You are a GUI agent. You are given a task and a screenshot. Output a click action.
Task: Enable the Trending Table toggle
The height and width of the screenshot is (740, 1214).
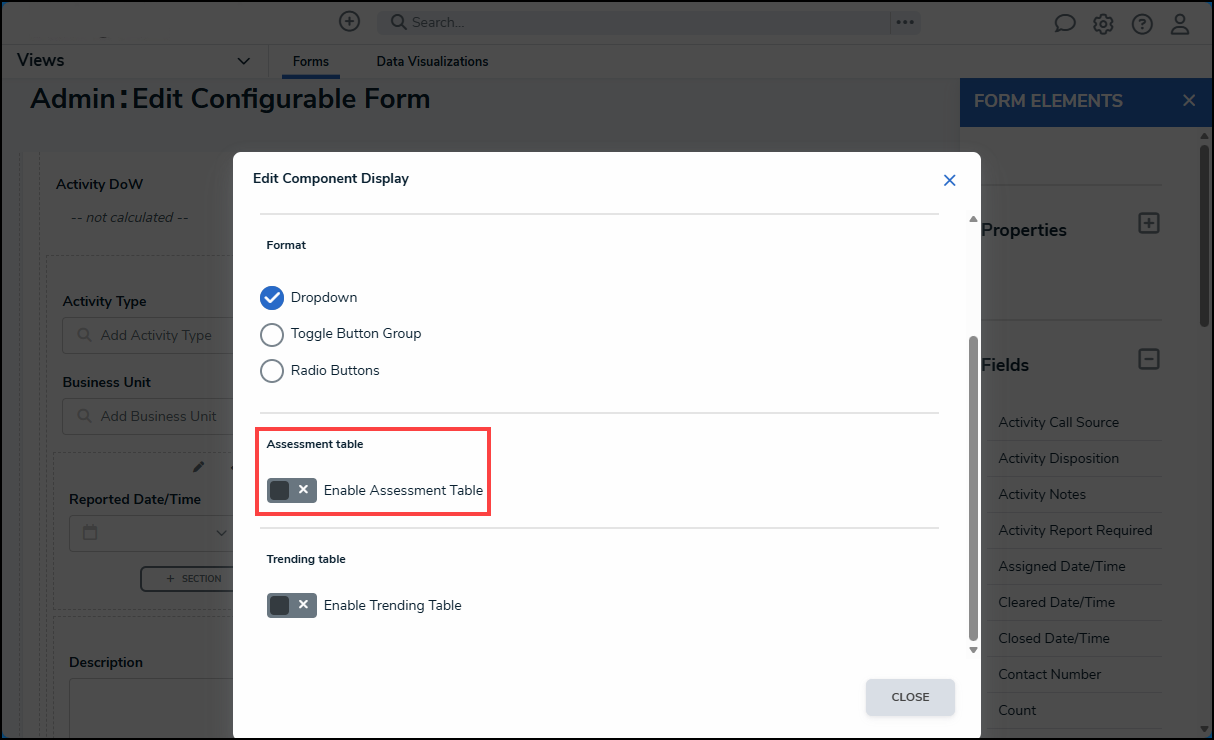point(292,605)
